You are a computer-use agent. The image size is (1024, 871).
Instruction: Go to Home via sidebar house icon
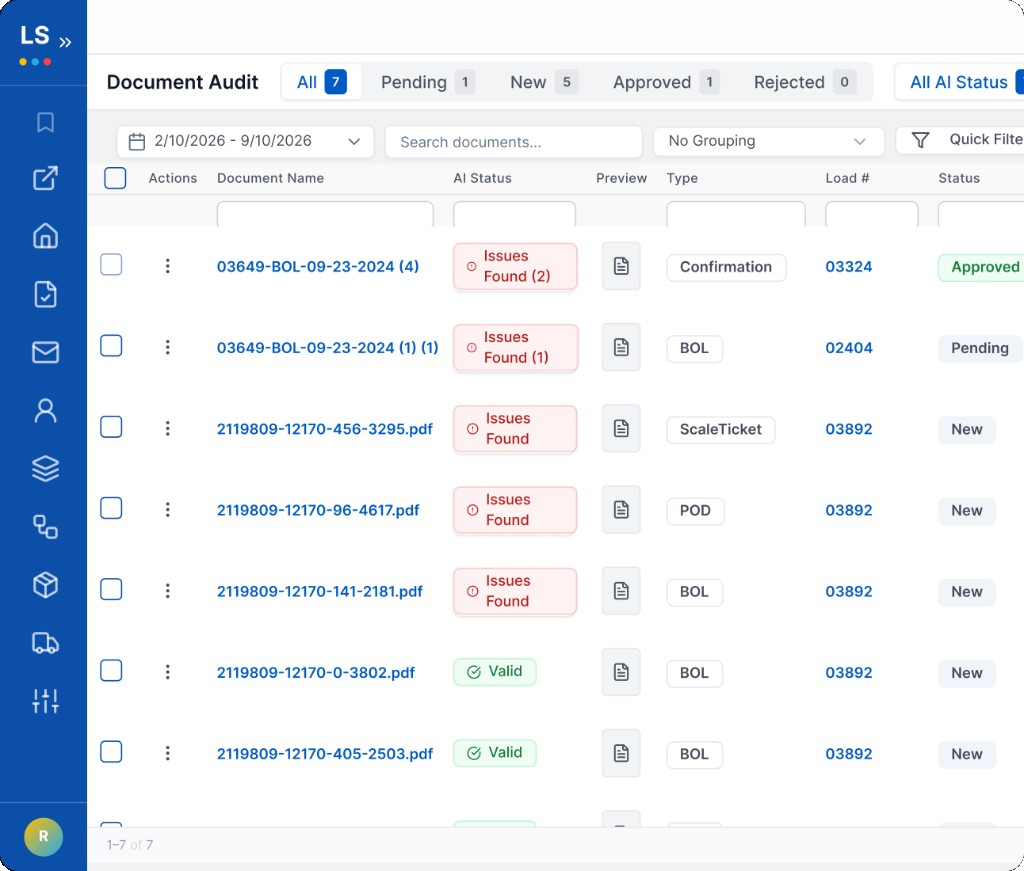click(45, 236)
